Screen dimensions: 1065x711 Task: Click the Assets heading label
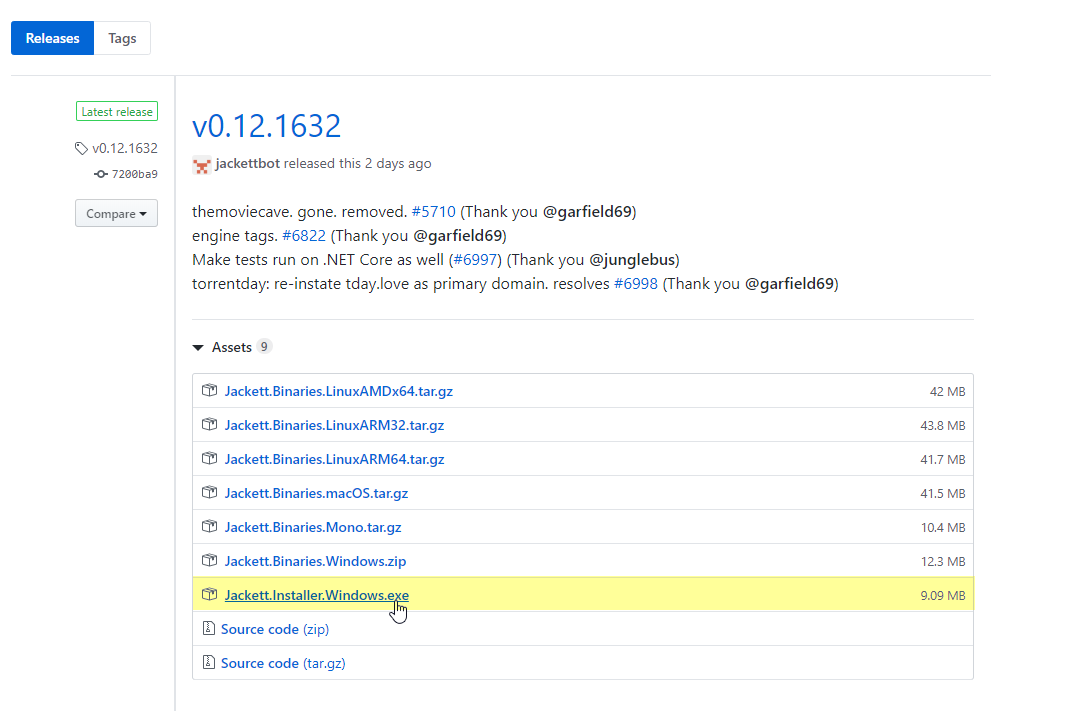click(232, 347)
